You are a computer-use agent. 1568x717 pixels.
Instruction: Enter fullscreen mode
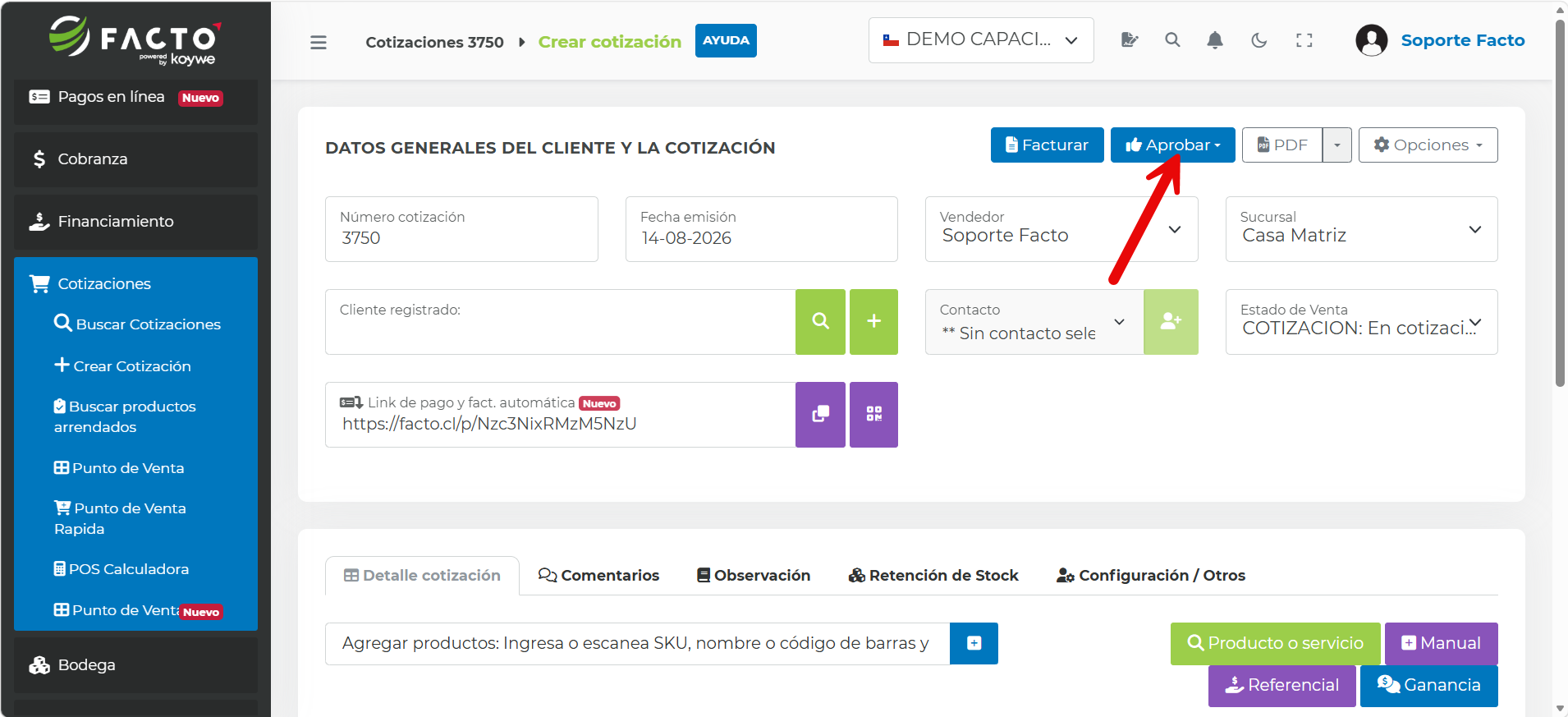tap(1304, 40)
